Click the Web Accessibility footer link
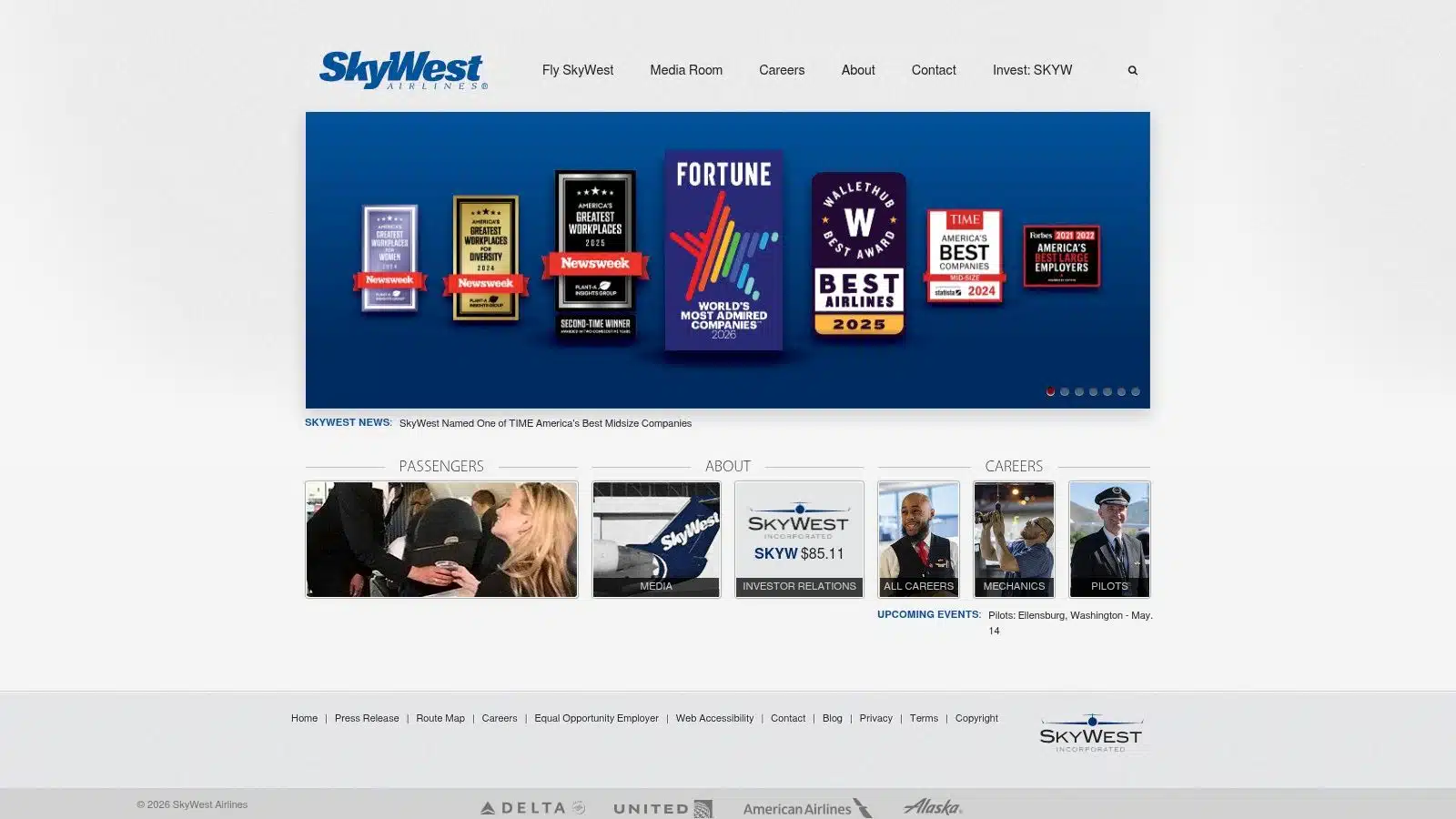Viewport: 1456px width, 819px height. [714, 718]
